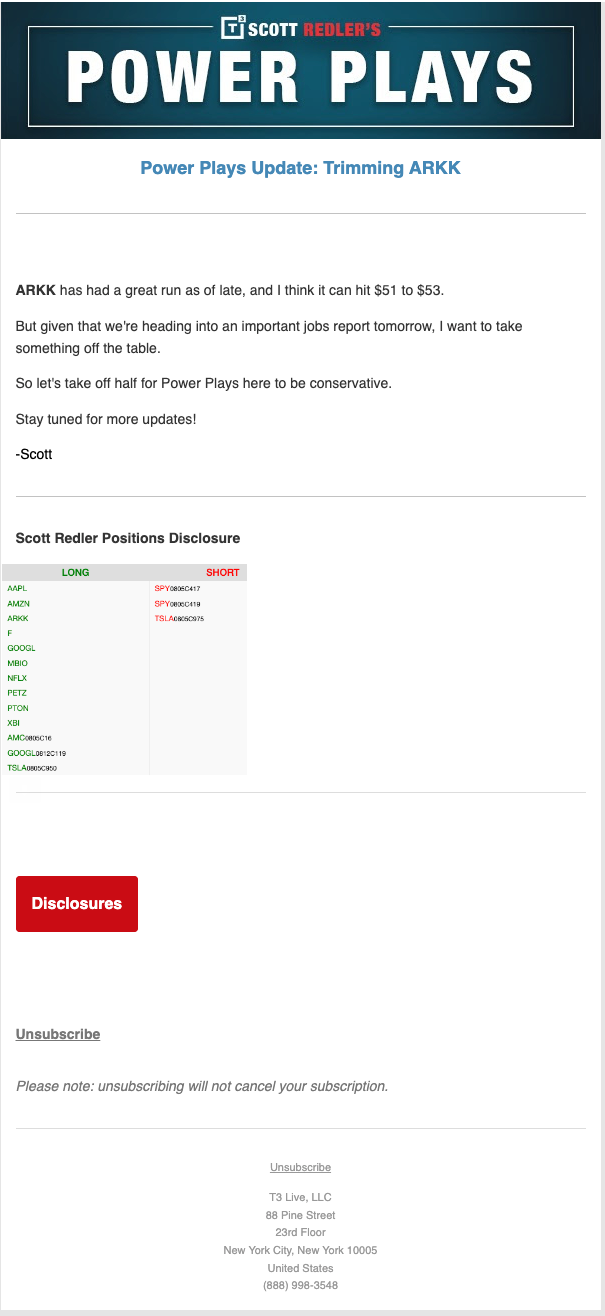
Task: Click the small footer Unsubscribe link
Action: pyautogui.click(x=300, y=1167)
